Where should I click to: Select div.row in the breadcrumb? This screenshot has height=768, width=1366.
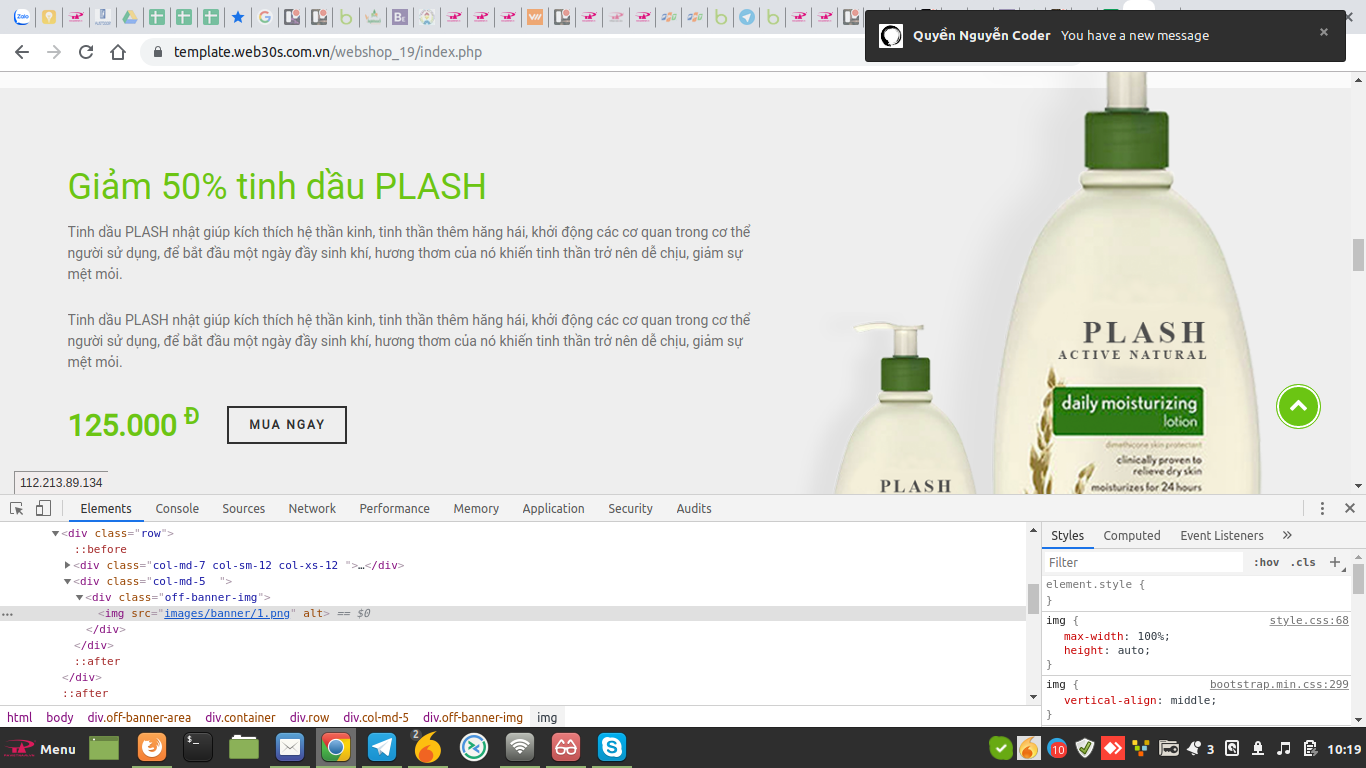309,717
